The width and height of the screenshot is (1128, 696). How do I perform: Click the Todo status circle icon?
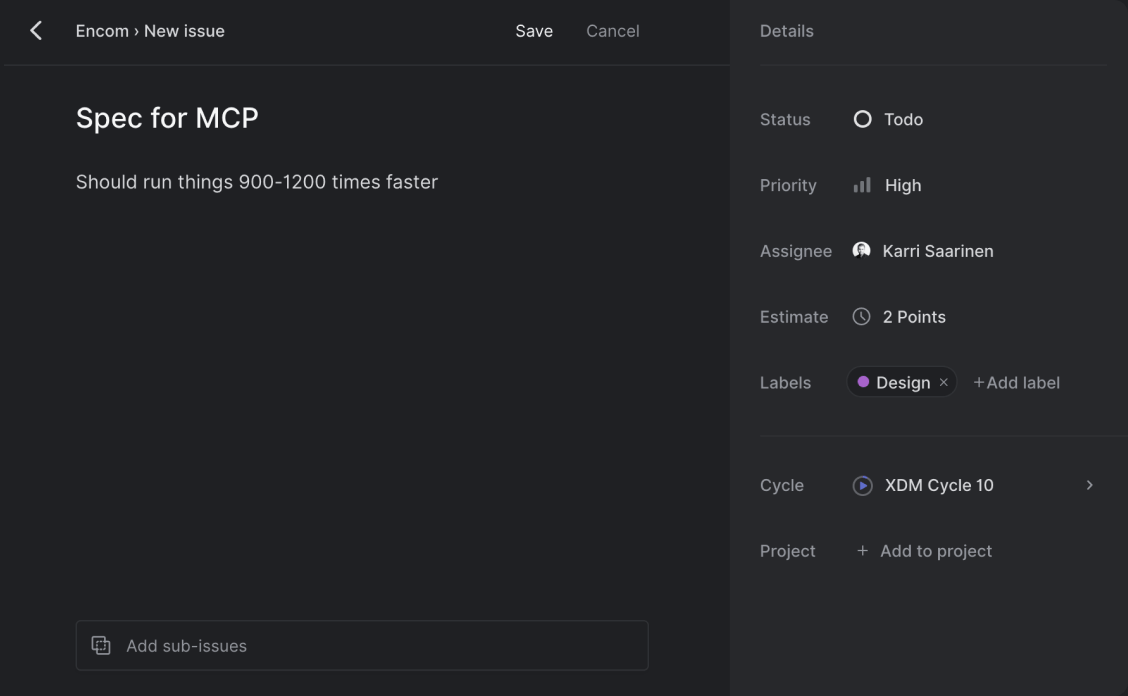(862, 119)
